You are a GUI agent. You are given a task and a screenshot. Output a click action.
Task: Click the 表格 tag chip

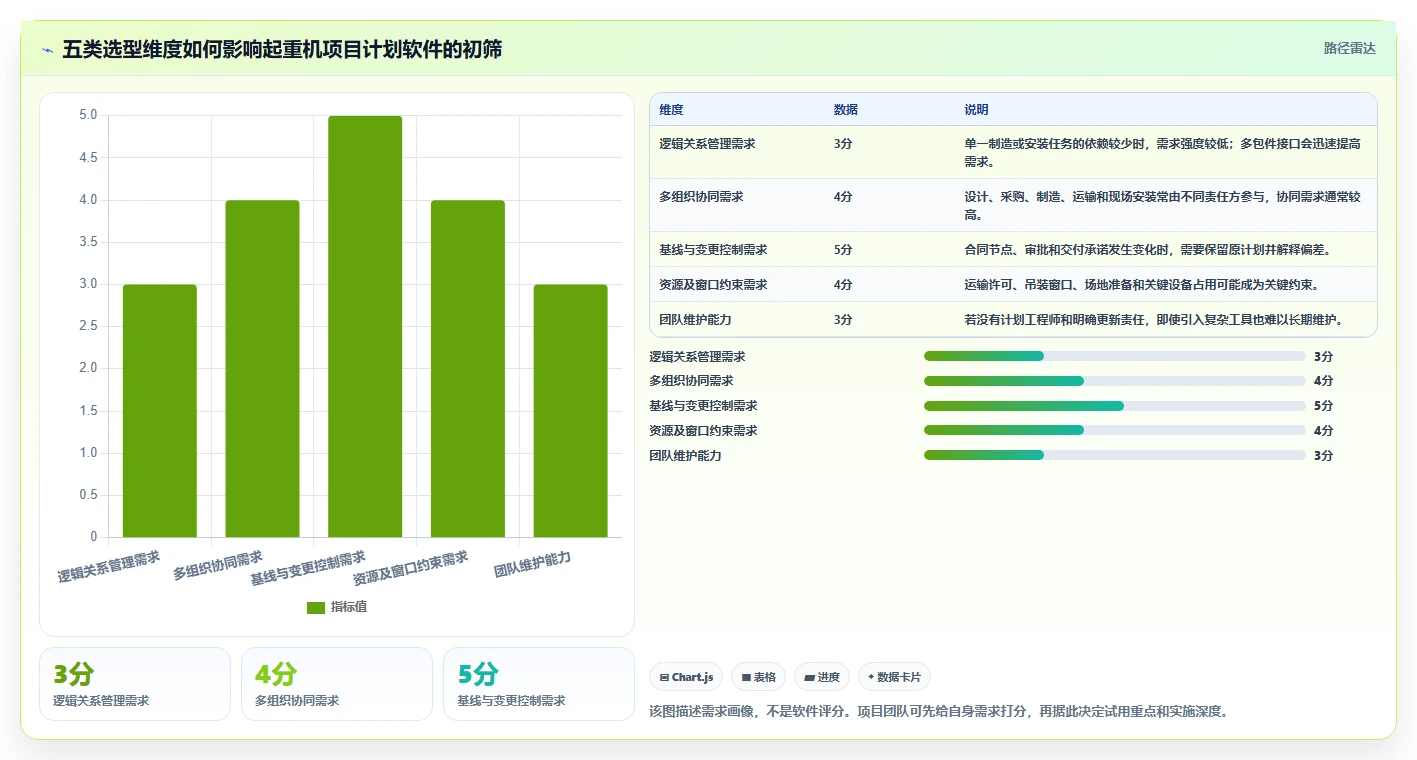[x=759, y=677]
